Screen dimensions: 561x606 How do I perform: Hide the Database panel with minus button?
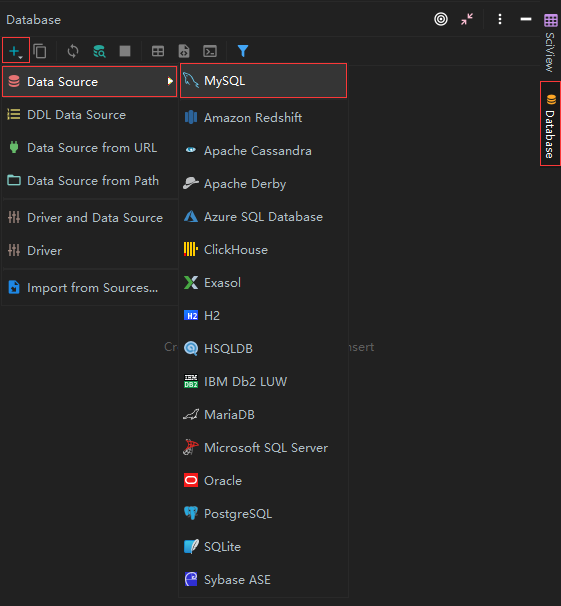tap(526, 19)
